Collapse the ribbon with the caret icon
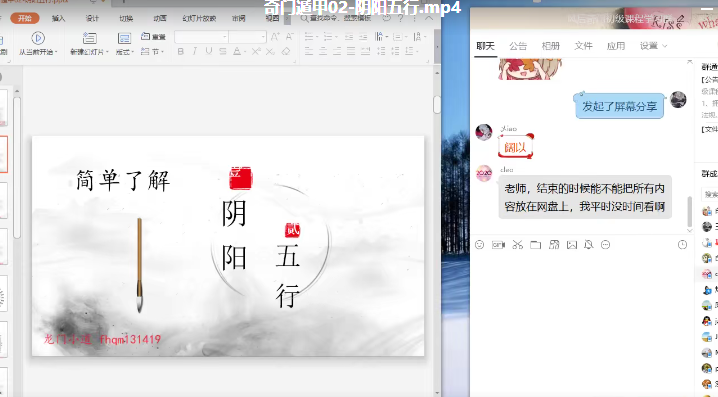 click(429, 18)
